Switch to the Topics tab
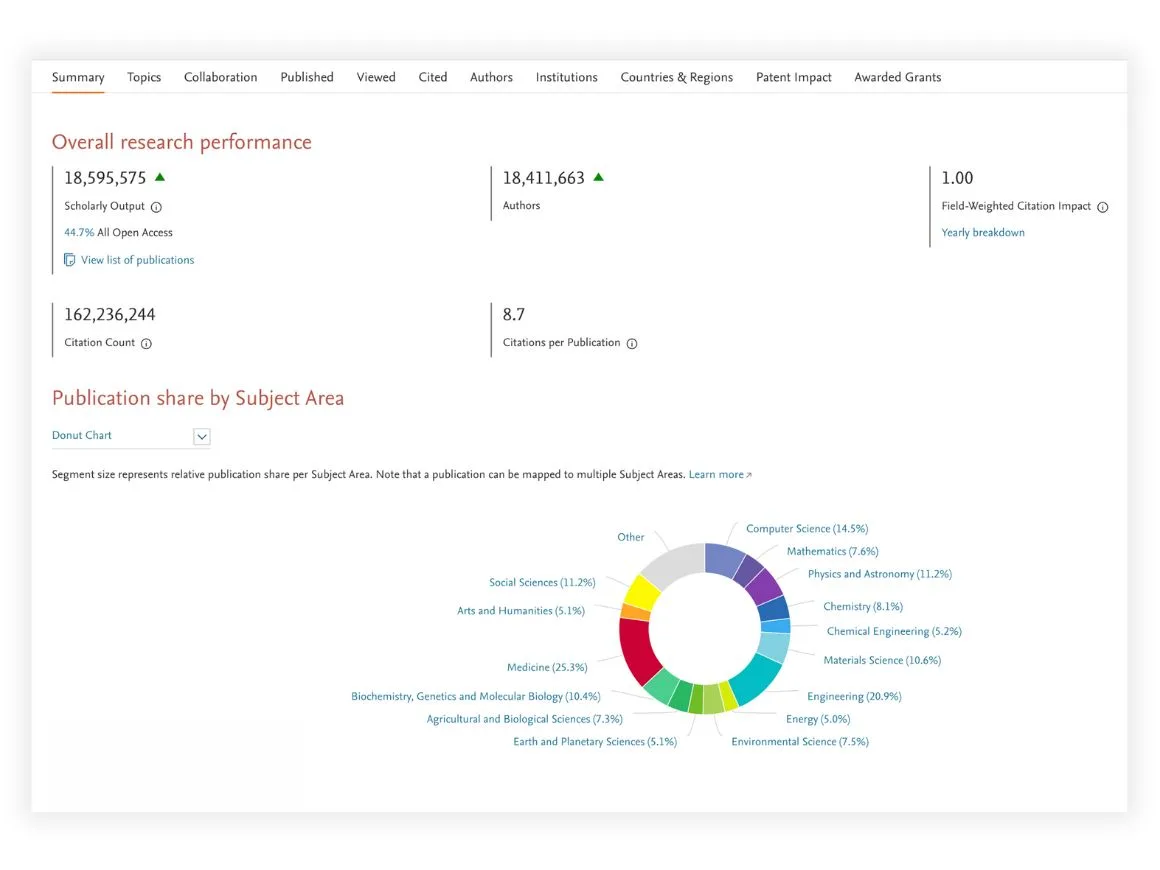 pos(144,77)
